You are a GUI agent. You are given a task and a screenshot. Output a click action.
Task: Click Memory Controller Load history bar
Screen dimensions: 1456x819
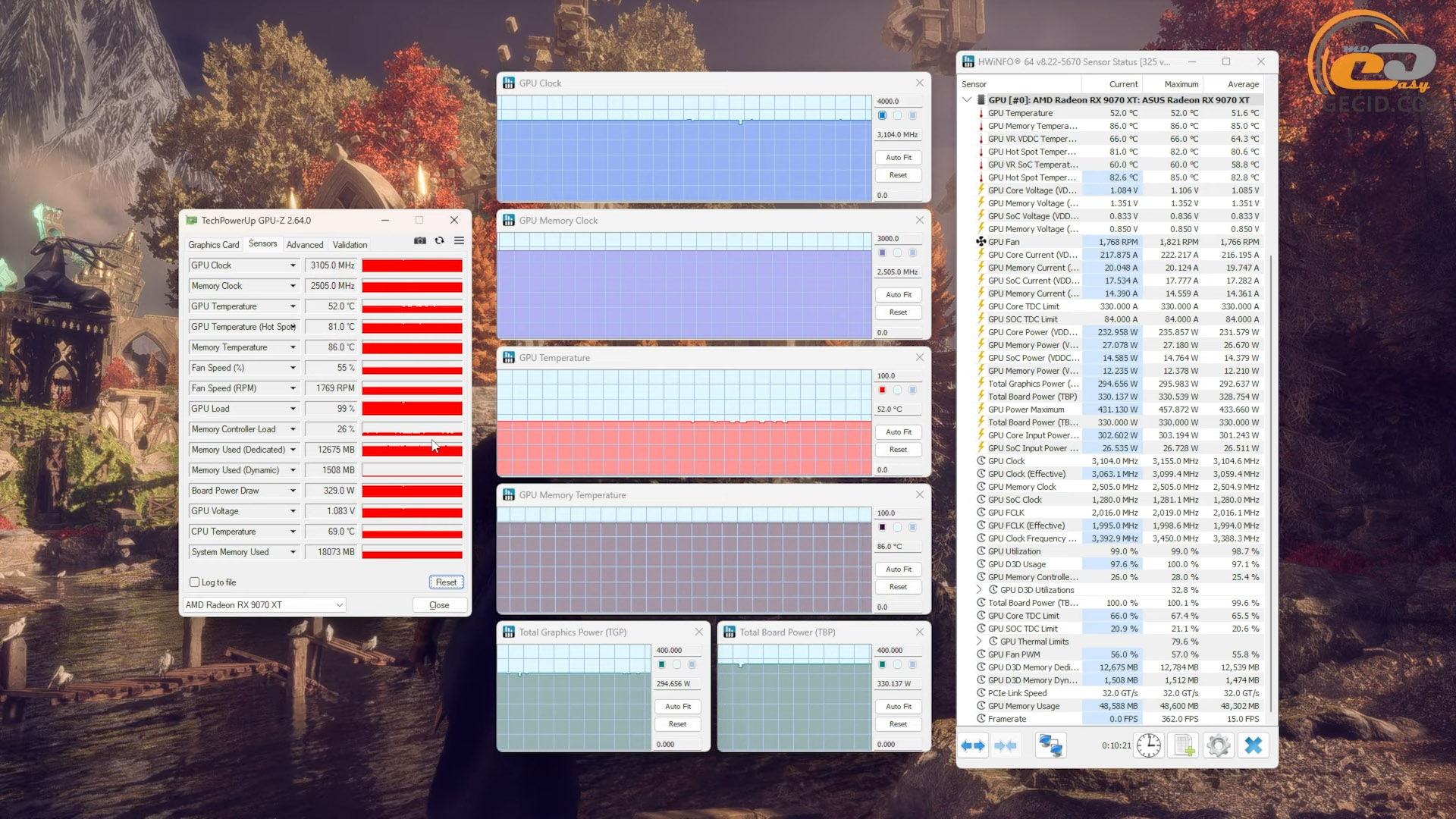pos(412,429)
